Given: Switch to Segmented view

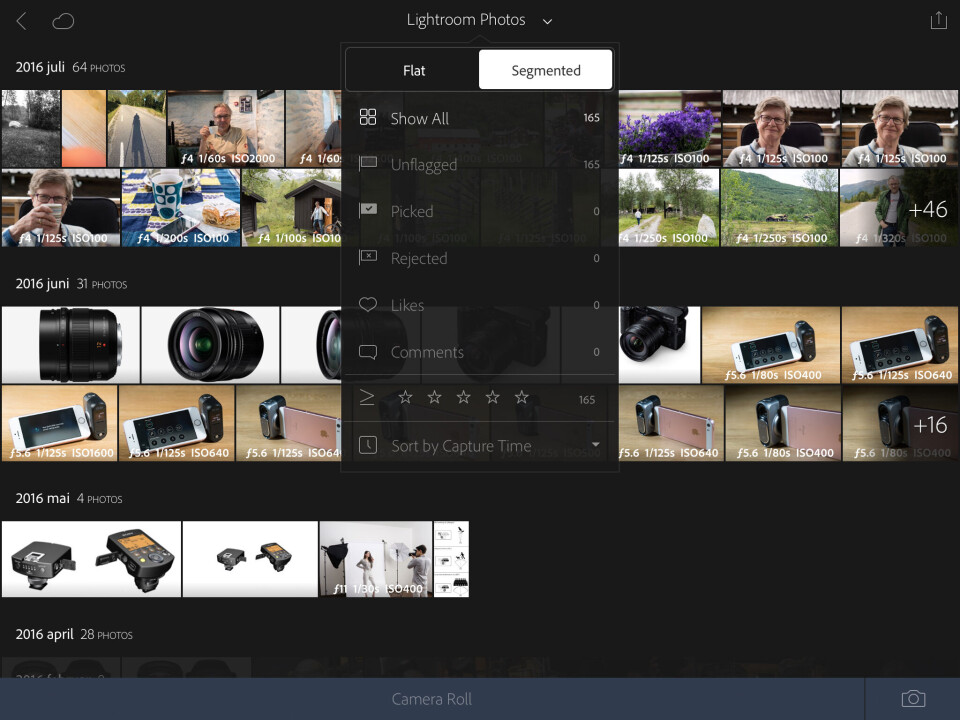Looking at the screenshot, I should pos(546,70).
